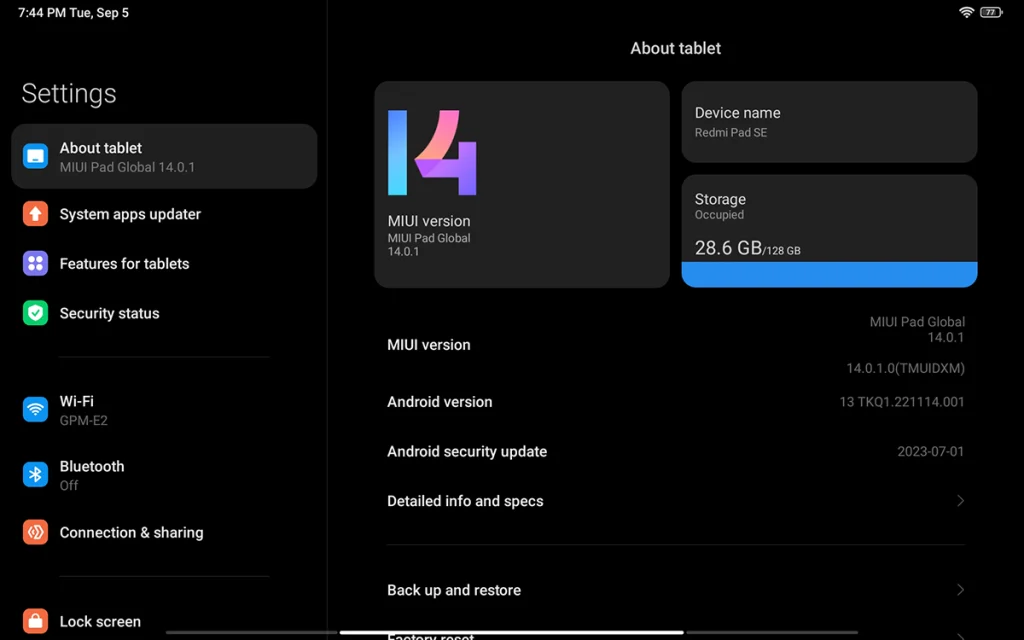Tap the About tablet icon in sidebar
The image size is (1024, 640).
click(35, 157)
